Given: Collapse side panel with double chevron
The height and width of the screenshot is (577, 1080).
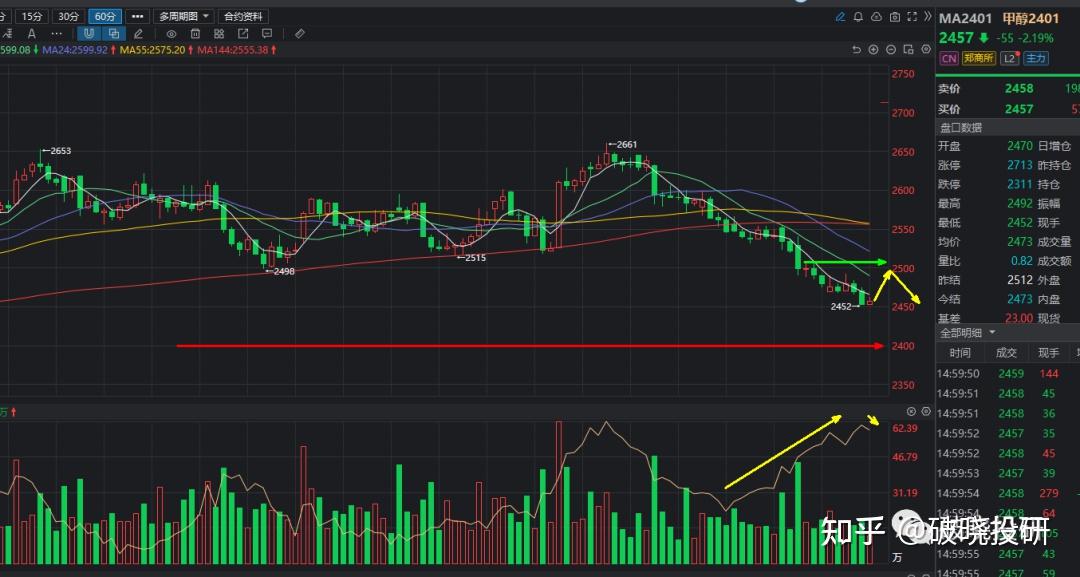Looking at the screenshot, I should coord(928,17).
